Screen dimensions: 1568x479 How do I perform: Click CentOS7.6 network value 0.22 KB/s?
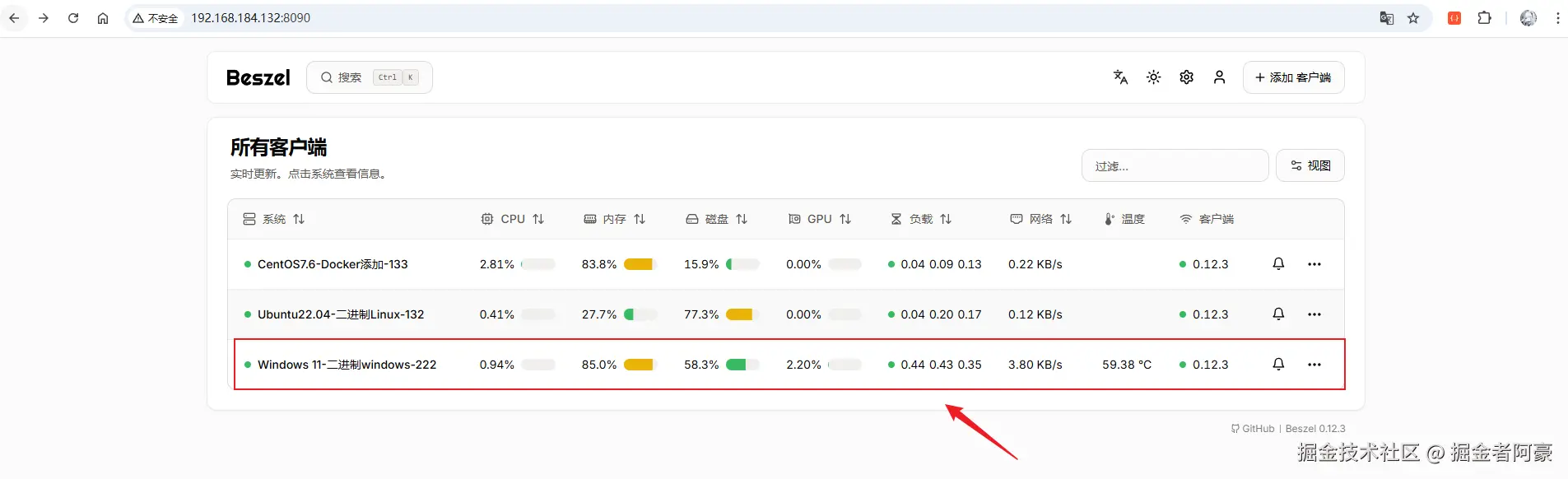click(1035, 264)
